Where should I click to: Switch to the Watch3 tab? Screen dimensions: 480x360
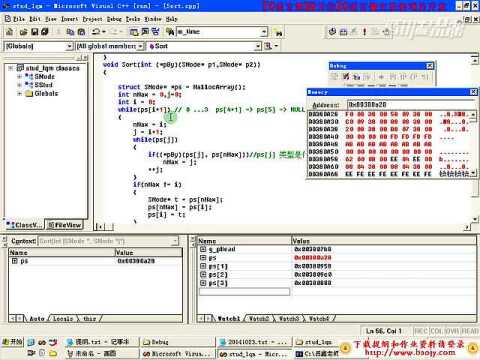point(289,319)
